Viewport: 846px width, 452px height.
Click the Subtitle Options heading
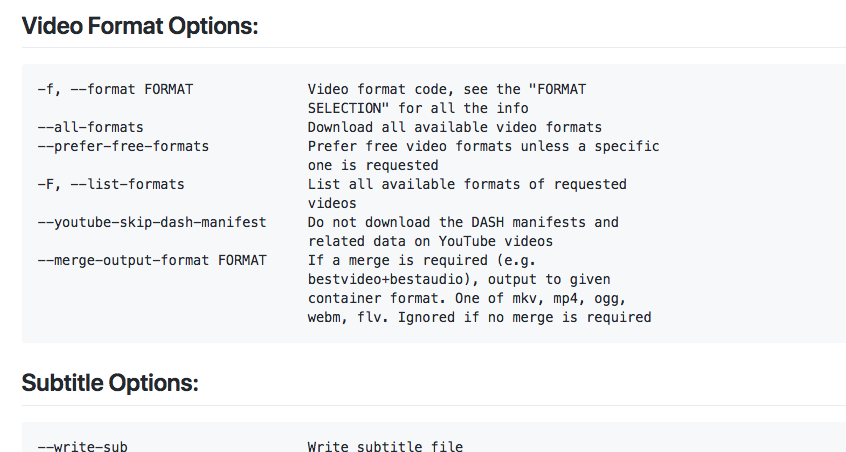click(110, 383)
